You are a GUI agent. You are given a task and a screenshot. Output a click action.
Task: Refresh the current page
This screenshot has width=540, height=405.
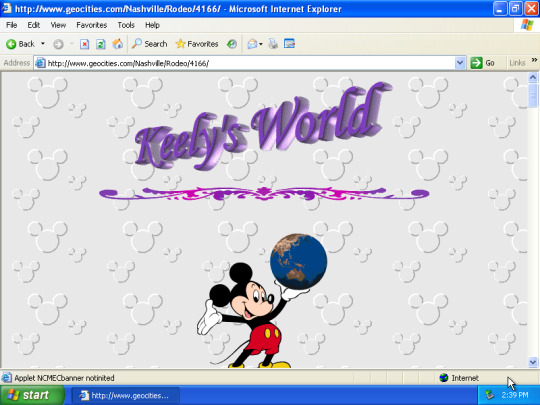click(101, 44)
